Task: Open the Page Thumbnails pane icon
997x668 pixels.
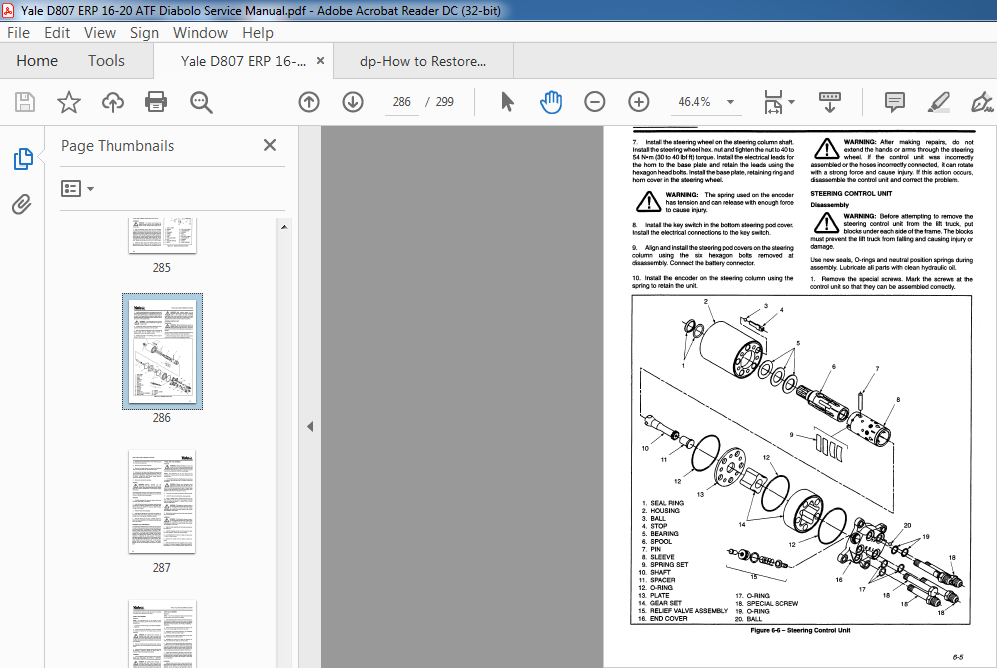Action: pyautogui.click(x=23, y=159)
